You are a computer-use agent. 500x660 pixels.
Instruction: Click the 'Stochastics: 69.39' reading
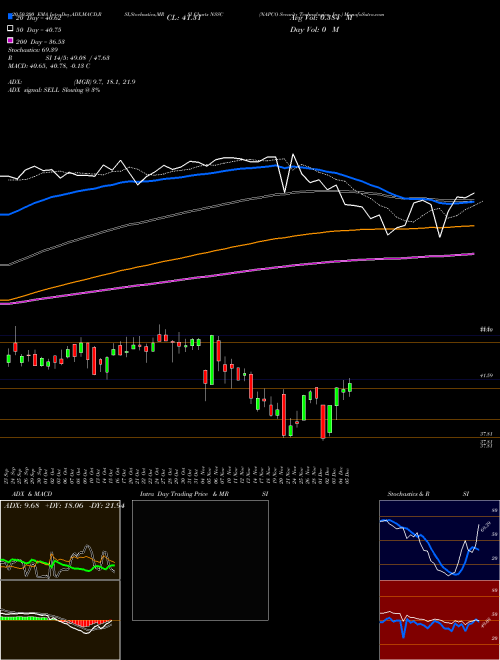[x=33, y=50]
